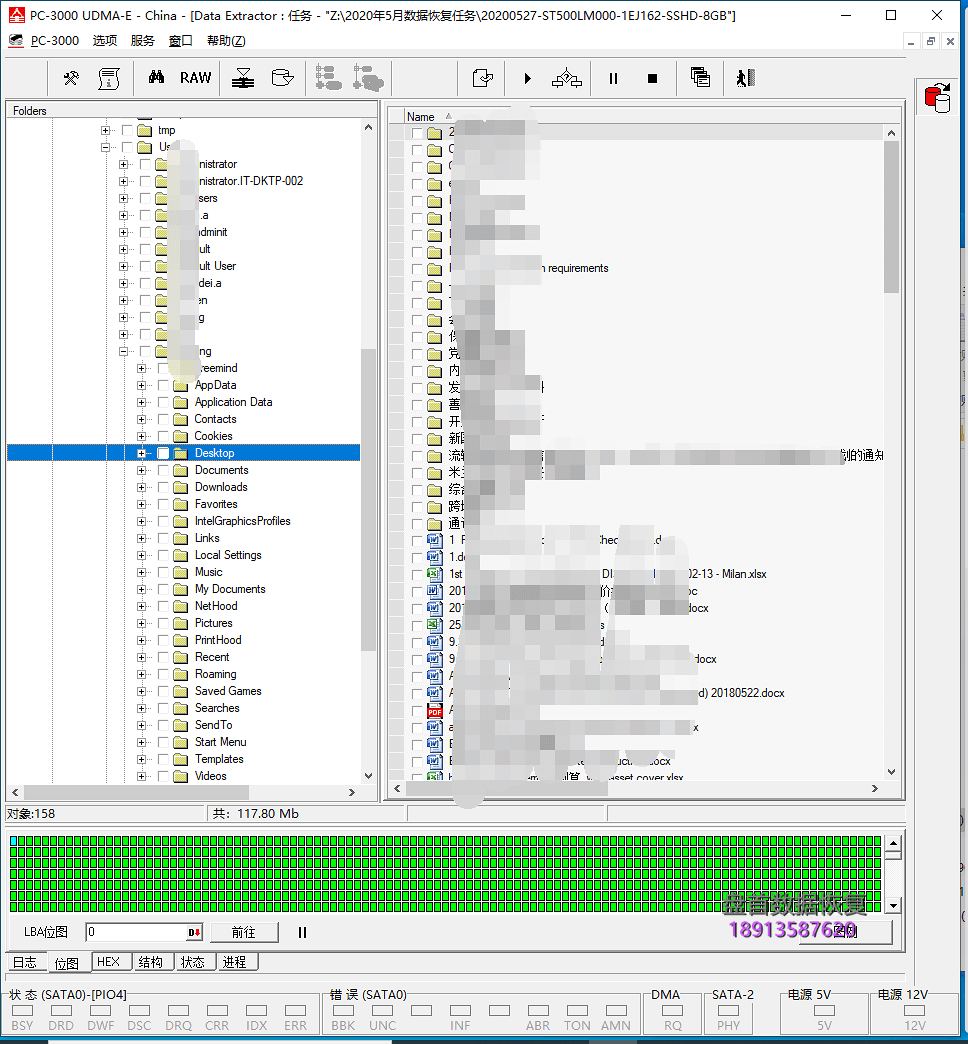Image resolution: width=968 pixels, height=1044 pixels.
Task: Expand the Desktop folder node
Action: pyautogui.click(x=141, y=453)
